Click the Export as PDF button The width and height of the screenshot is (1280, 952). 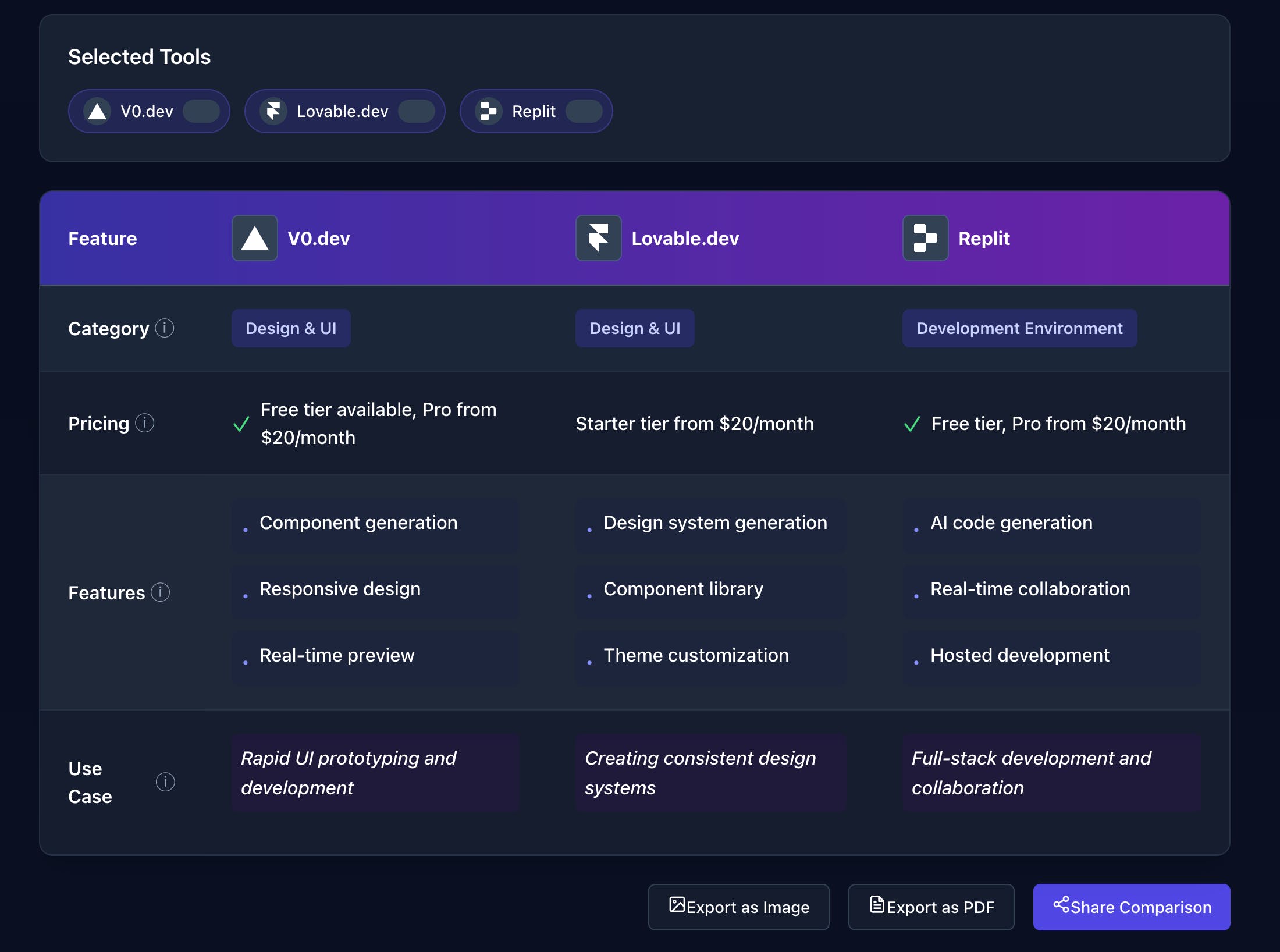[931, 907]
